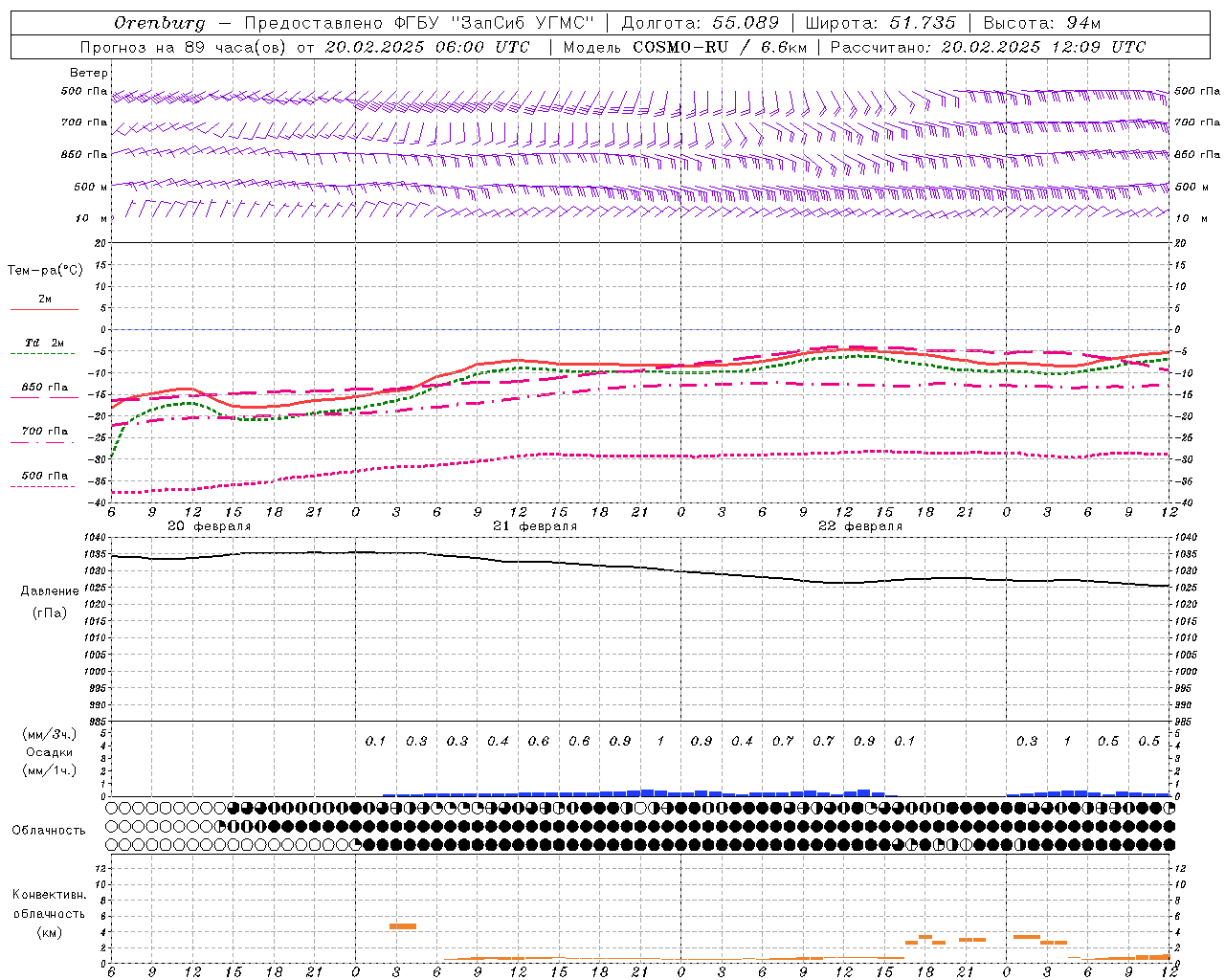This screenshot has height=980, width=1225.
Task: Click the Orenburg station title
Action: pyautogui.click(x=159, y=23)
